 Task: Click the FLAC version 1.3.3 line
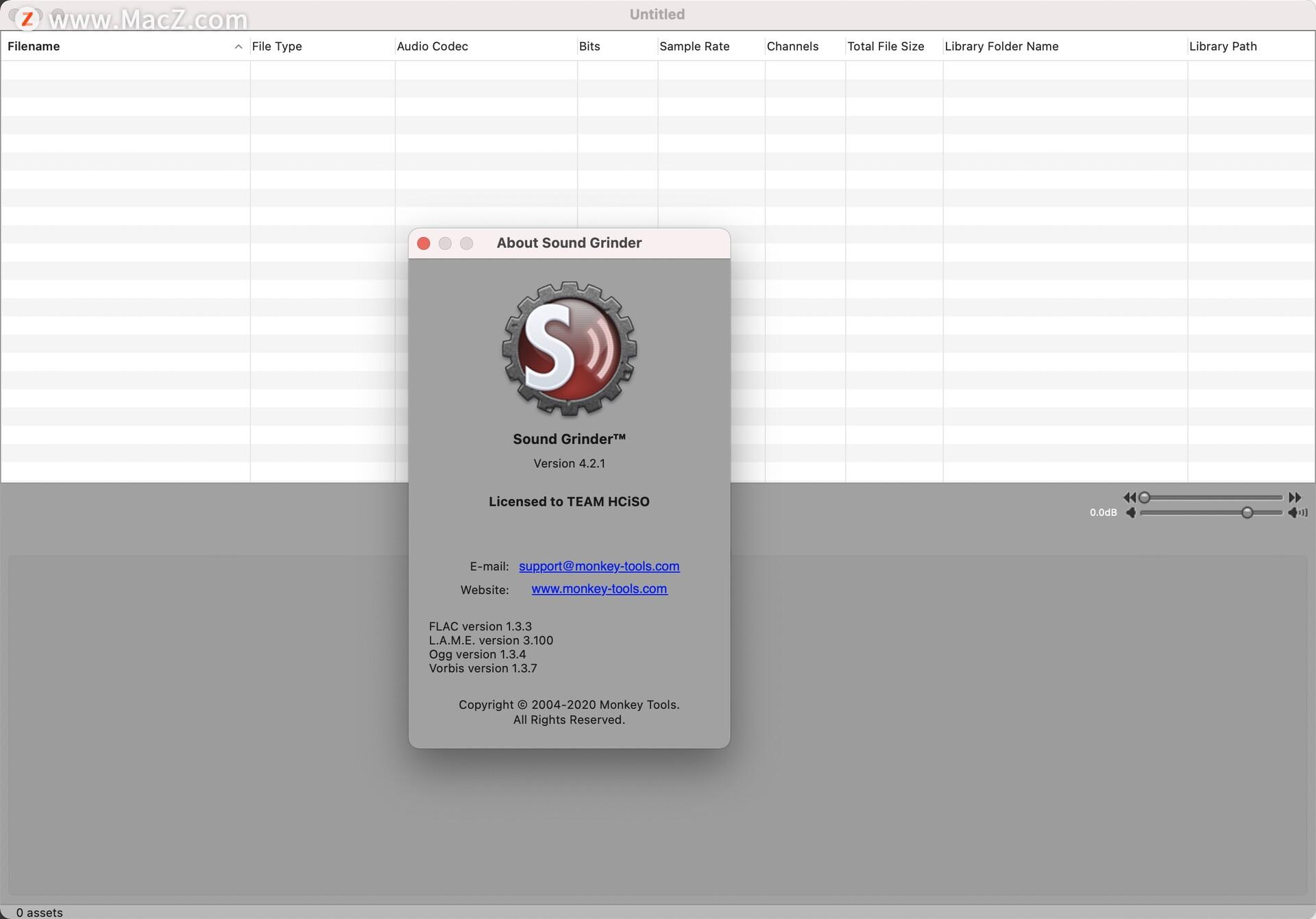[480, 626]
